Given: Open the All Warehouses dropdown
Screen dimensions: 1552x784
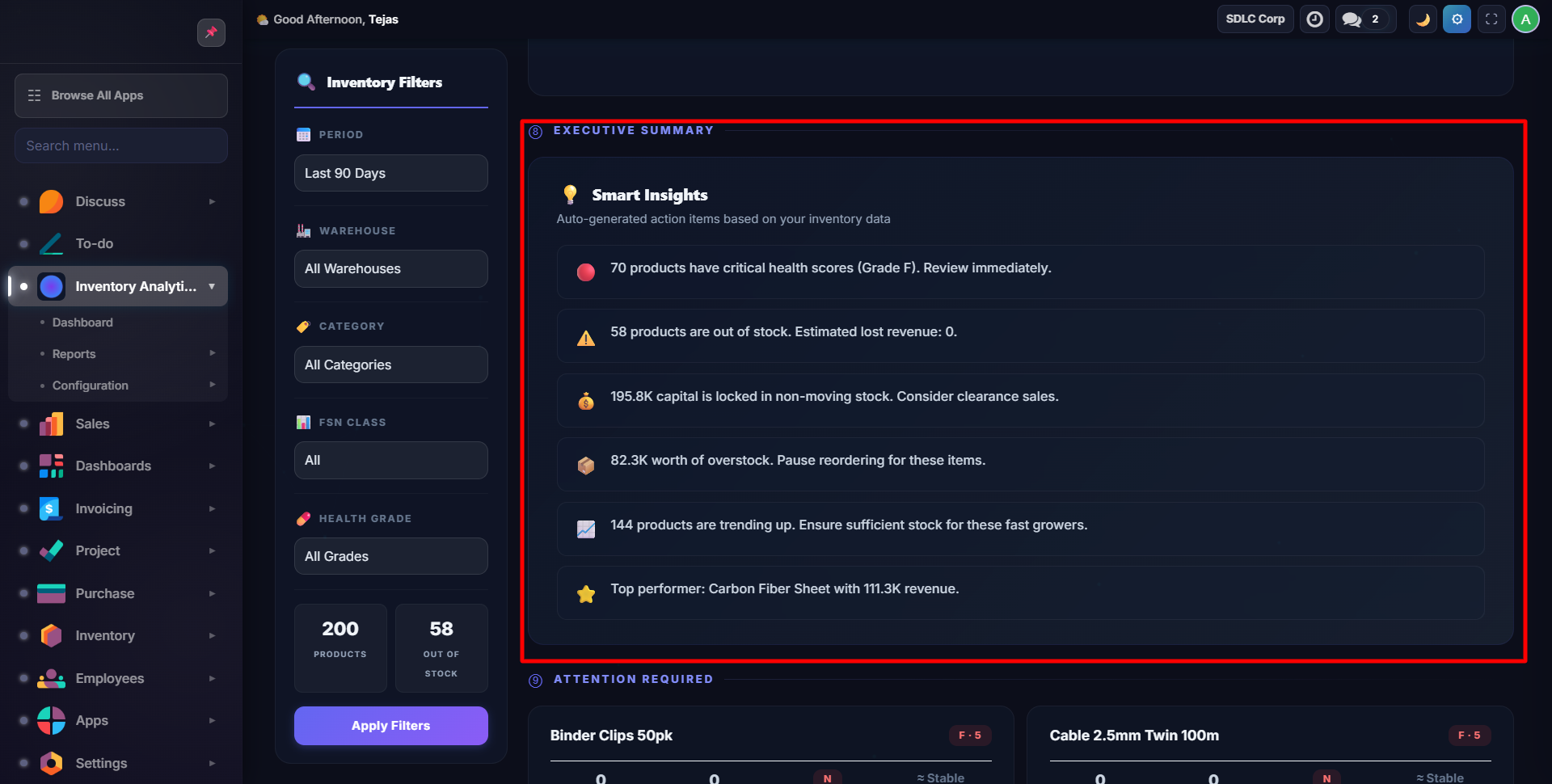Looking at the screenshot, I should (x=390, y=268).
